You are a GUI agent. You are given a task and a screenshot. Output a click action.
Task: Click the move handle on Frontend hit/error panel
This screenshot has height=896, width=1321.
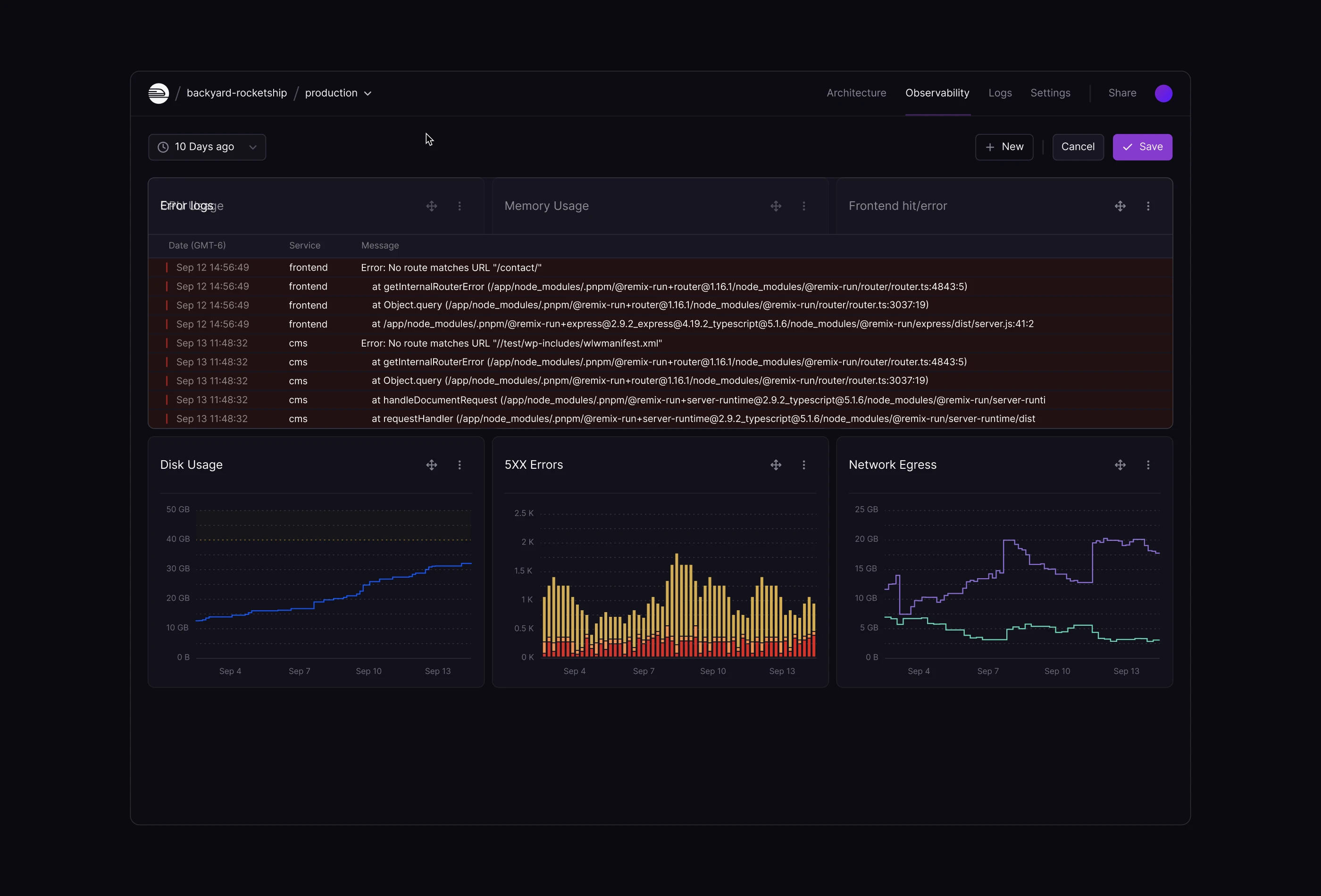tap(1120, 206)
